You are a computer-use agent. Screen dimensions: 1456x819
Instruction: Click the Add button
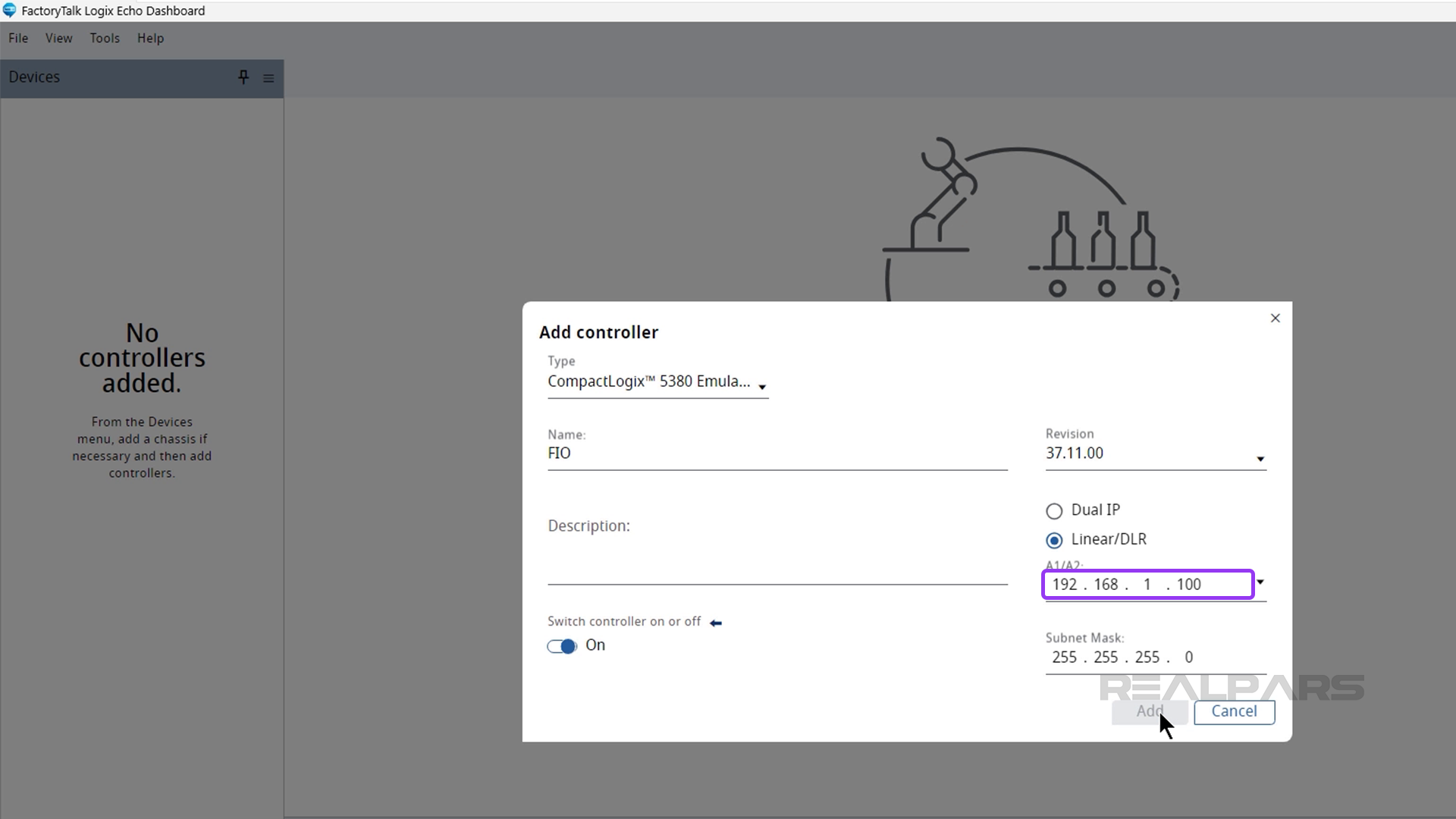[1150, 711]
